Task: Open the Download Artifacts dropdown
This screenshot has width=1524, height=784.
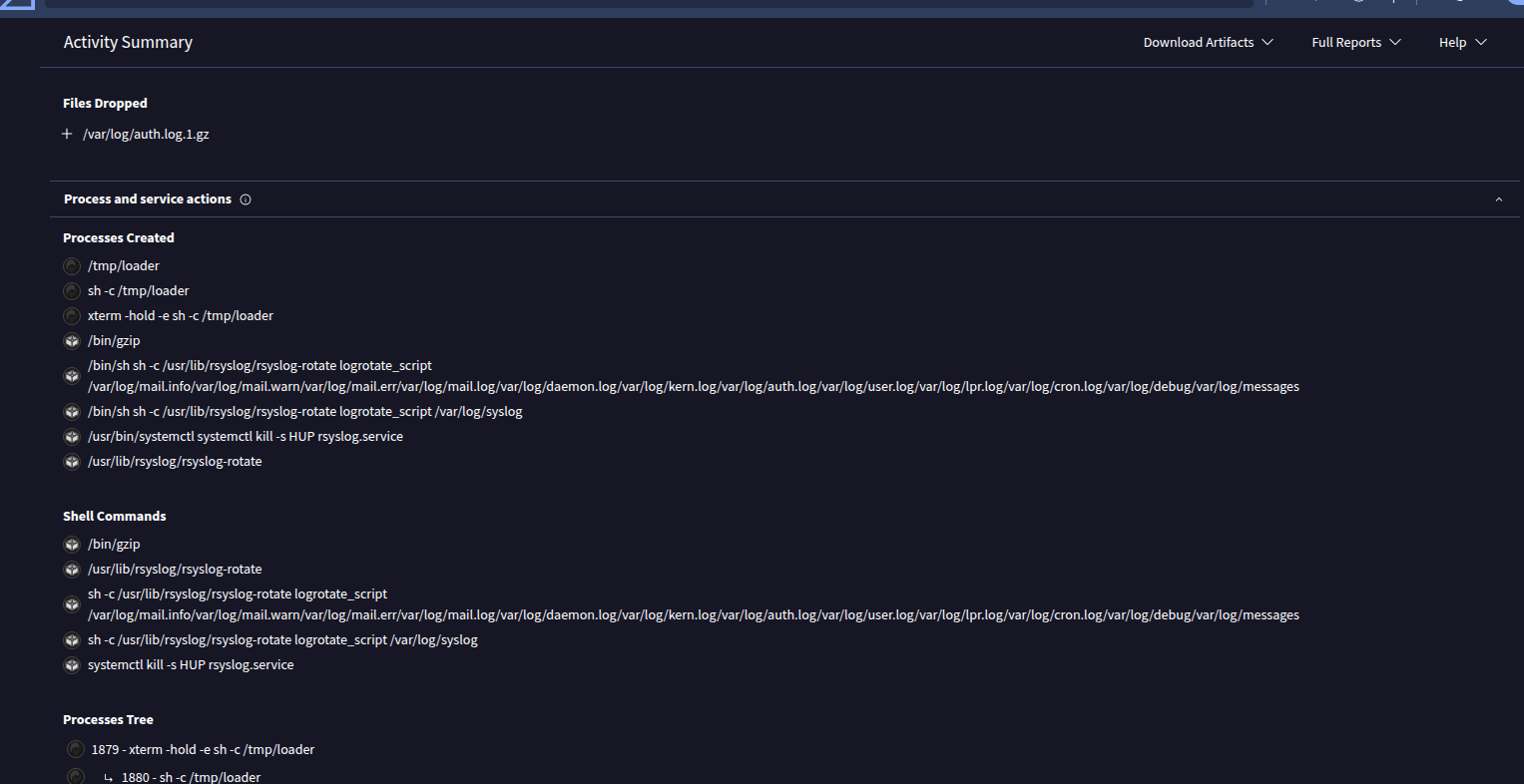Action: point(1207,42)
